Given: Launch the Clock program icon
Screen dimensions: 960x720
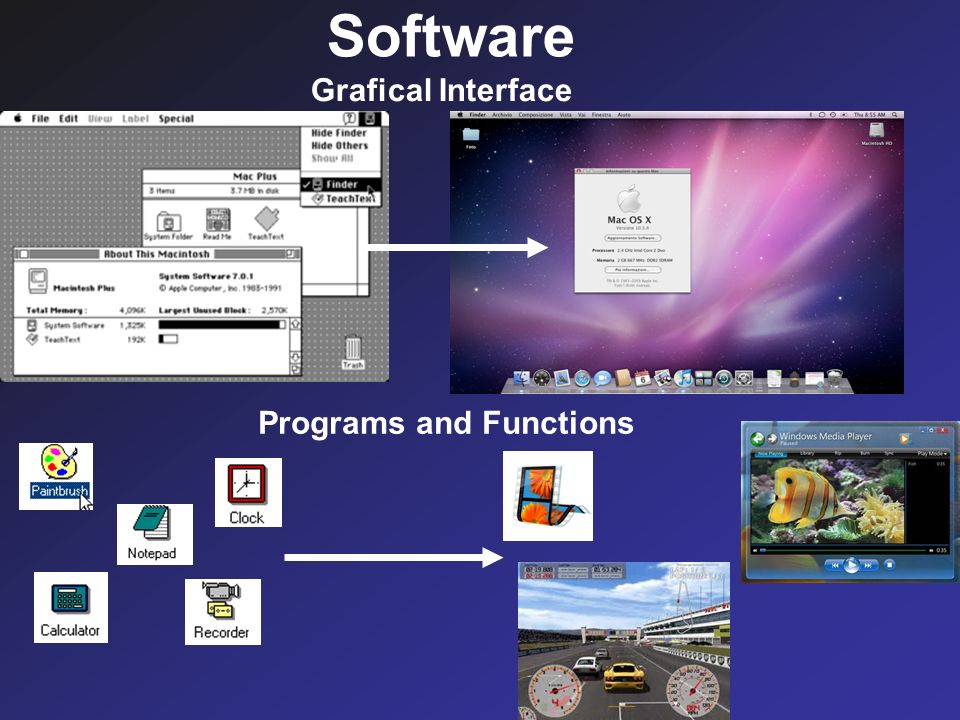Looking at the screenshot, I should click(248, 492).
